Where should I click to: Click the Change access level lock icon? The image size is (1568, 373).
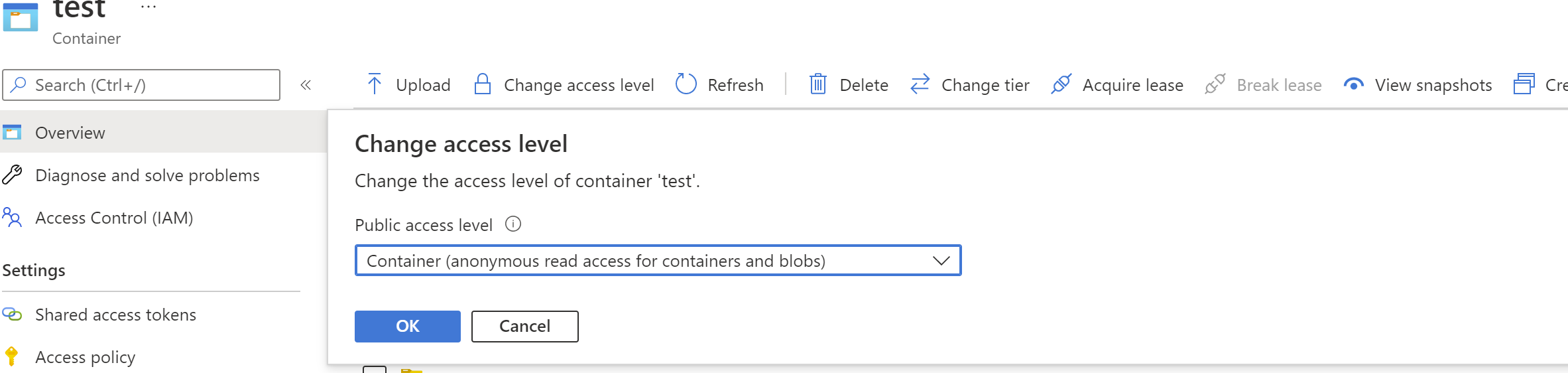coord(483,84)
